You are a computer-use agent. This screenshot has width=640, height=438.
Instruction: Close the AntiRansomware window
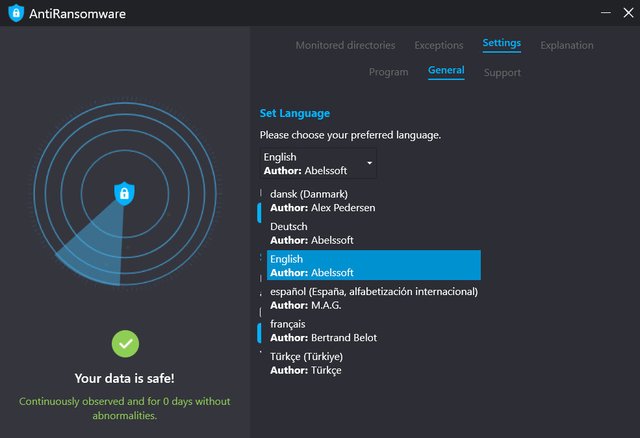(629, 13)
